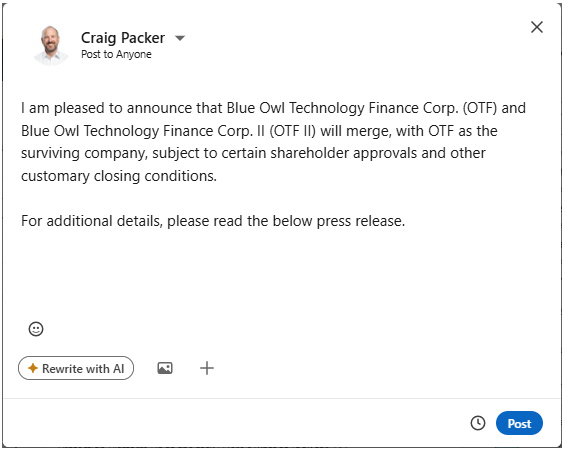
Task: Change audience via "Post to Anyone"
Action: (116, 54)
